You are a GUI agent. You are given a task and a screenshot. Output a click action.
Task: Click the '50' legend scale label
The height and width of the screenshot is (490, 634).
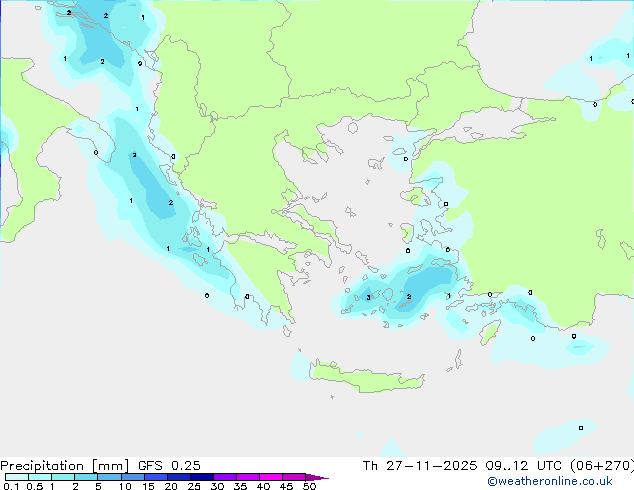pyautogui.click(x=309, y=486)
